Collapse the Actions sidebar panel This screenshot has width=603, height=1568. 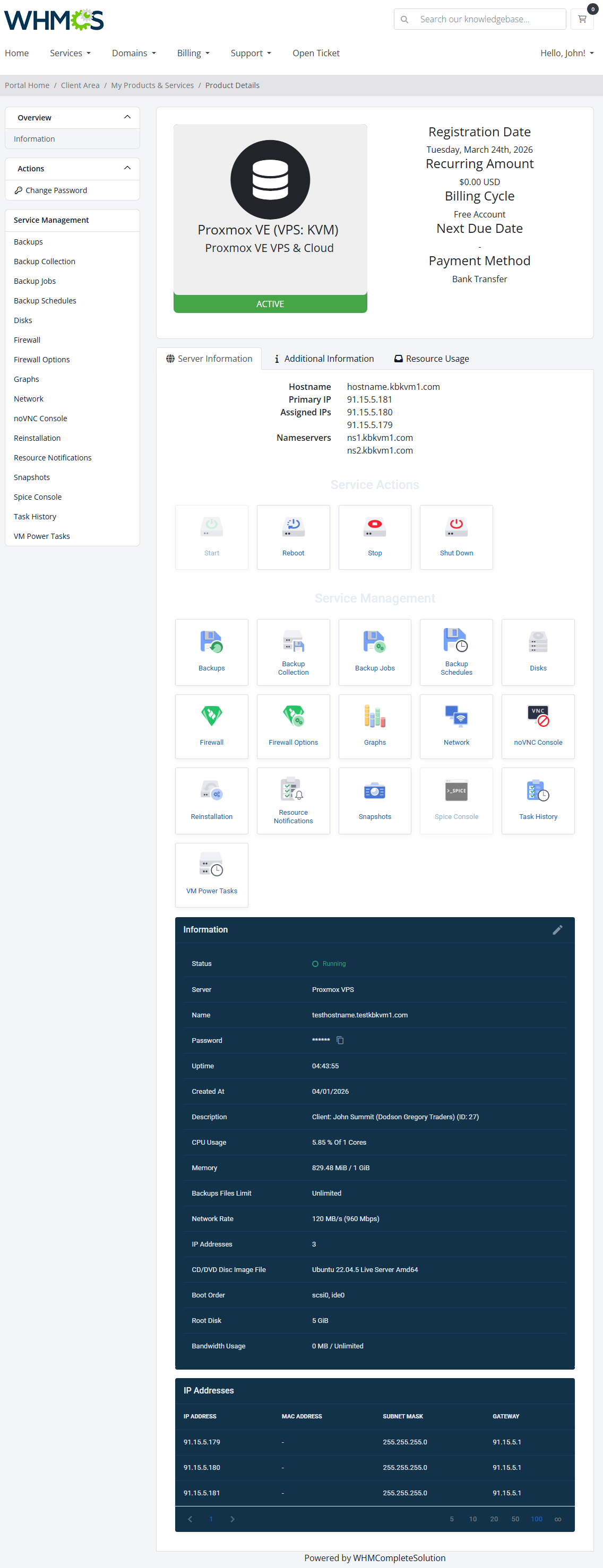point(127,169)
